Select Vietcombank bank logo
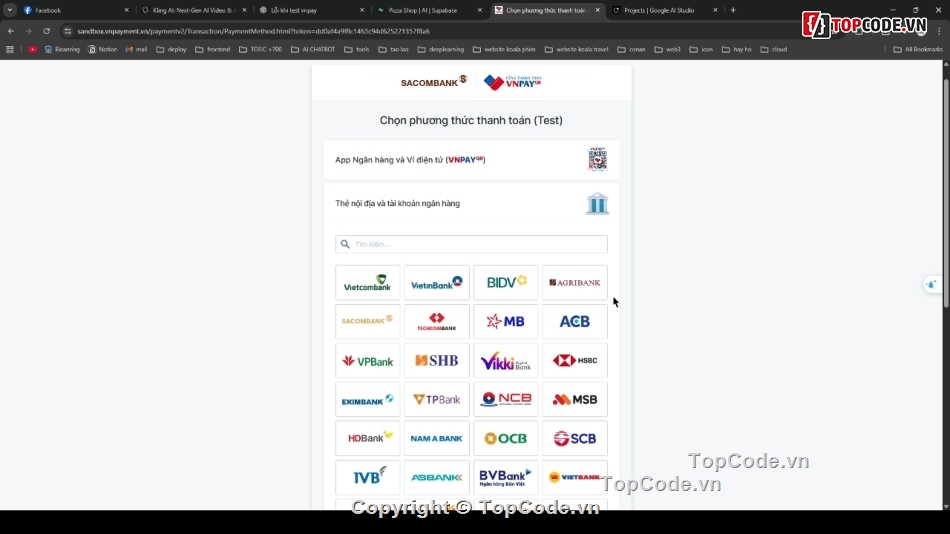This screenshot has width=950, height=534. coord(368,282)
